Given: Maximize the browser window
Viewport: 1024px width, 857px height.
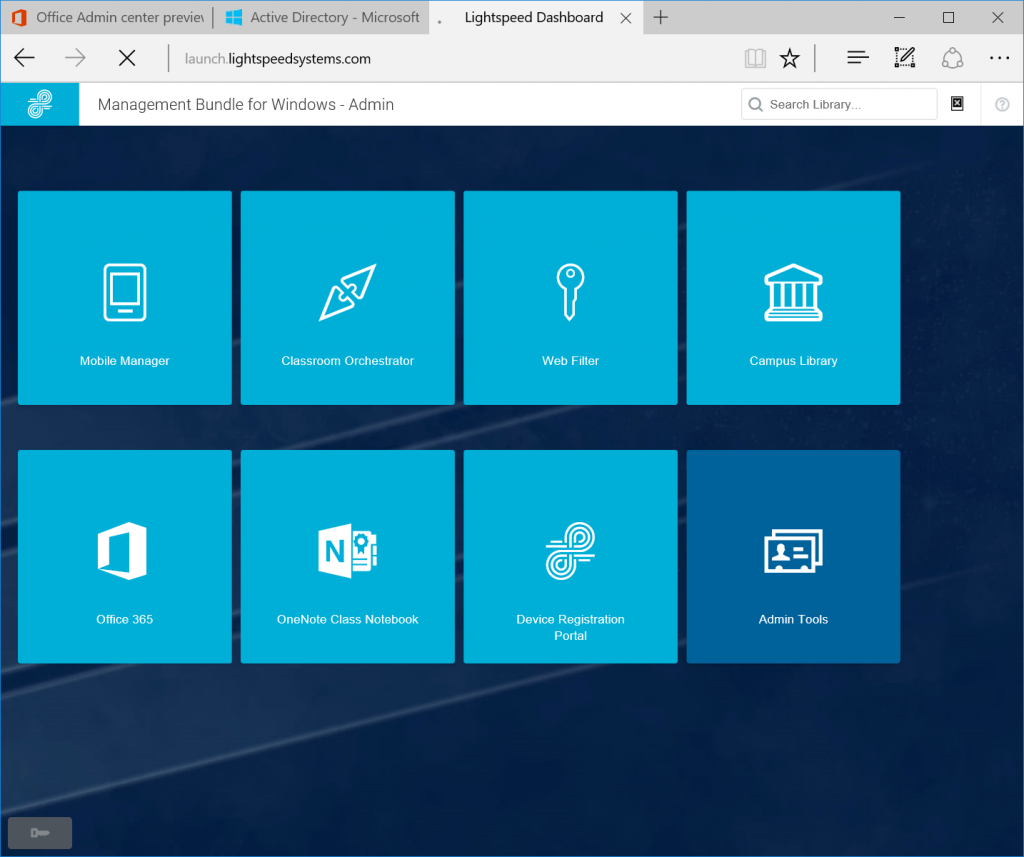Looking at the screenshot, I should (x=948, y=18).
